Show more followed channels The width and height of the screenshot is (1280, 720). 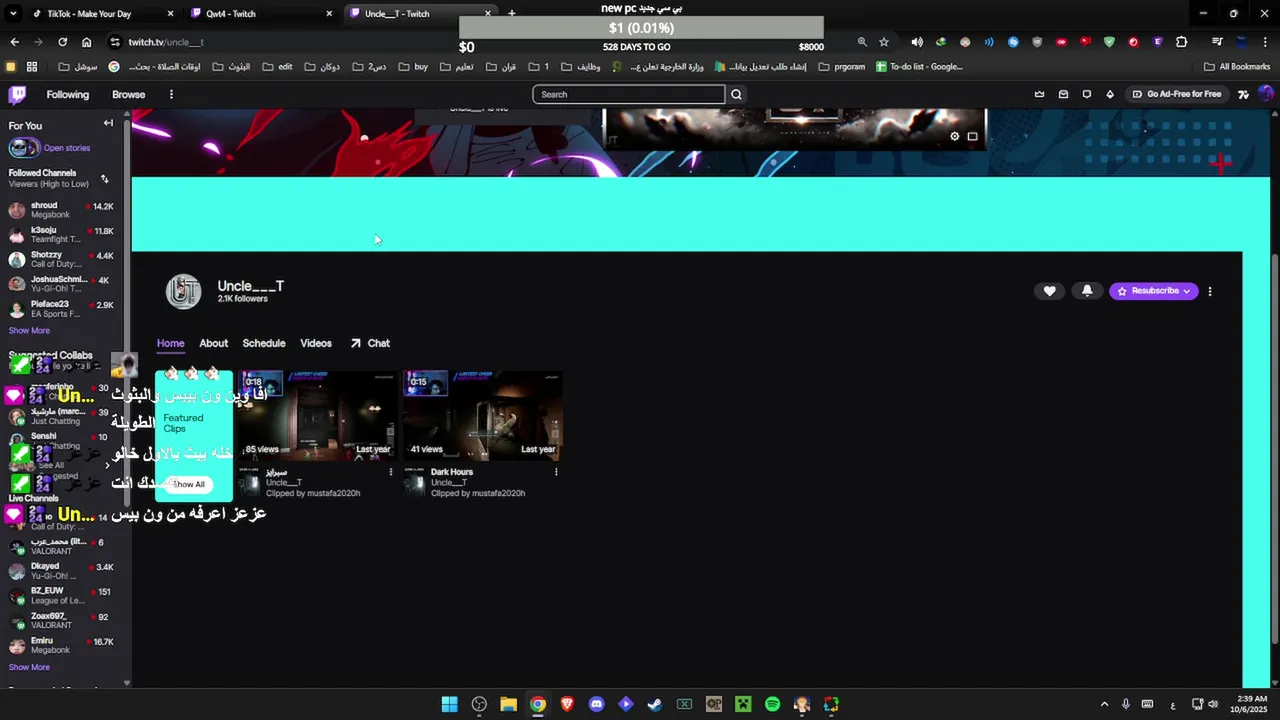tap(29, 330)
